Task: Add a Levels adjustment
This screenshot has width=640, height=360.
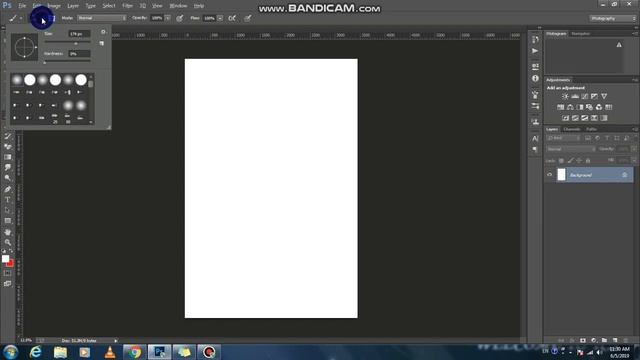Action: point(575,96)
